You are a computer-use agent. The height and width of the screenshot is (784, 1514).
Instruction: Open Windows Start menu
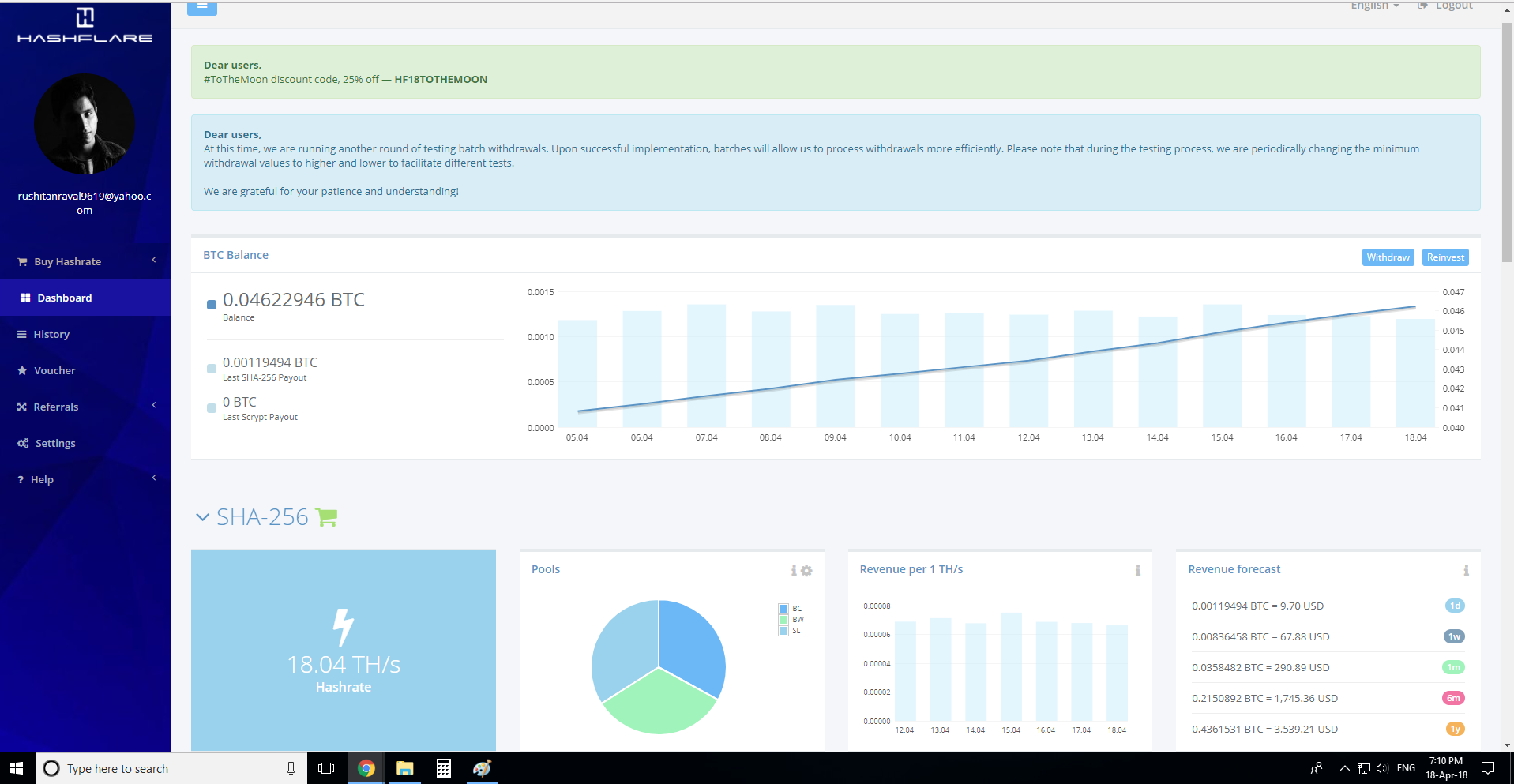pyautogui.click(x=17, y=768)
